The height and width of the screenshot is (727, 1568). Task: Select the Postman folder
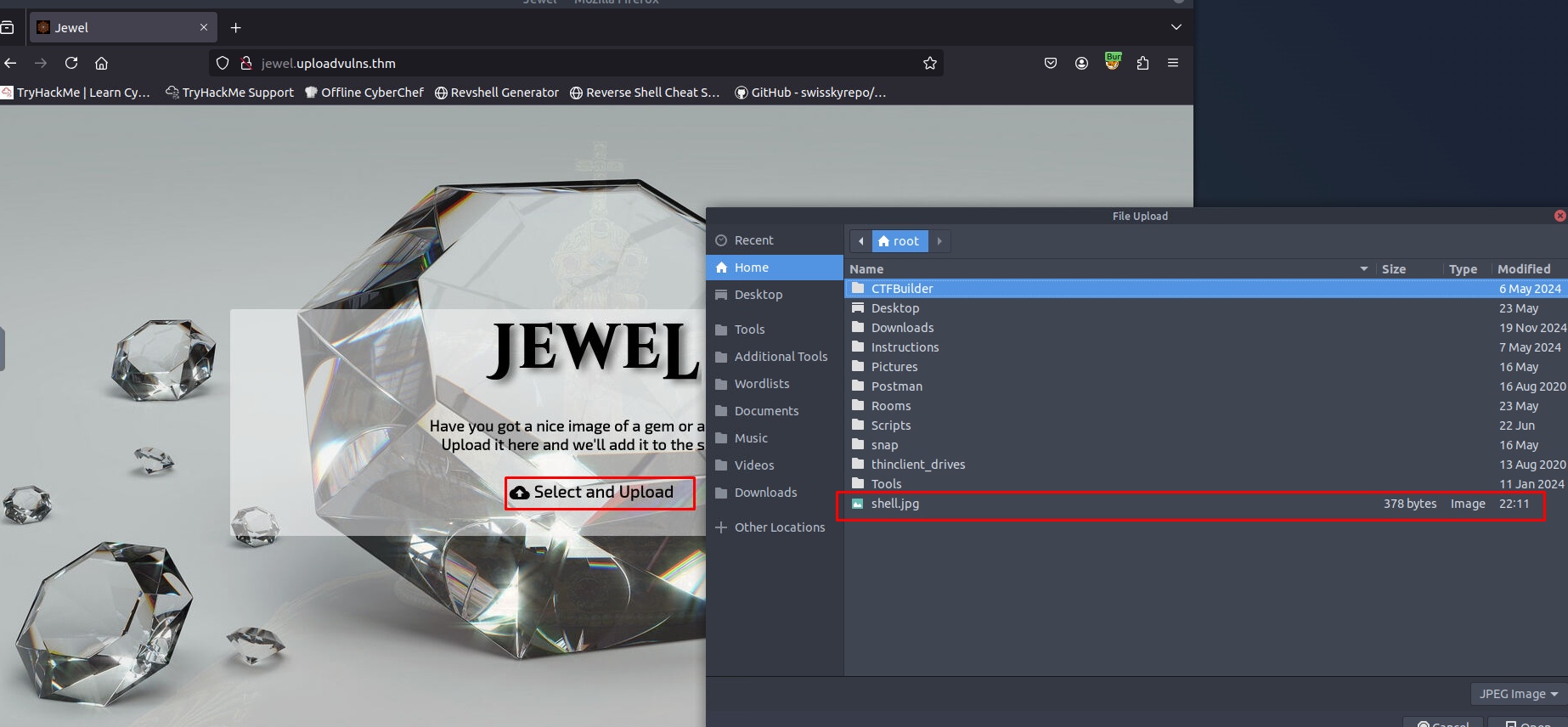tap(1206, 386)
